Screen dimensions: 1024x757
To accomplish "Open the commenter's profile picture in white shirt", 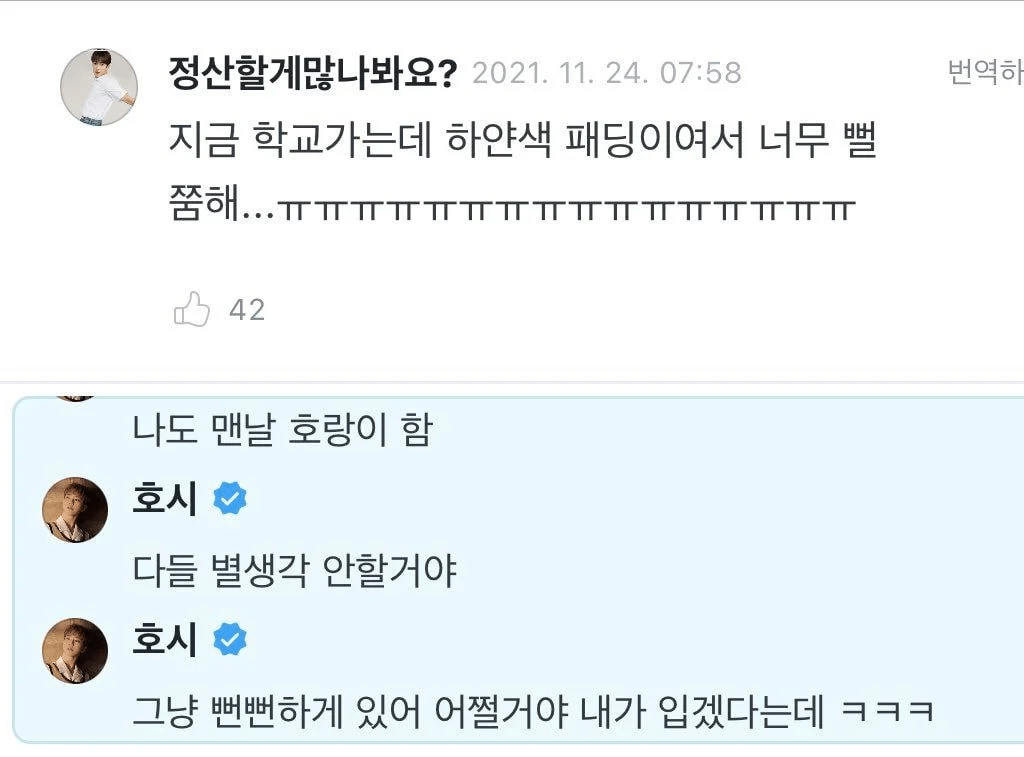I will [x=99, y=87].
